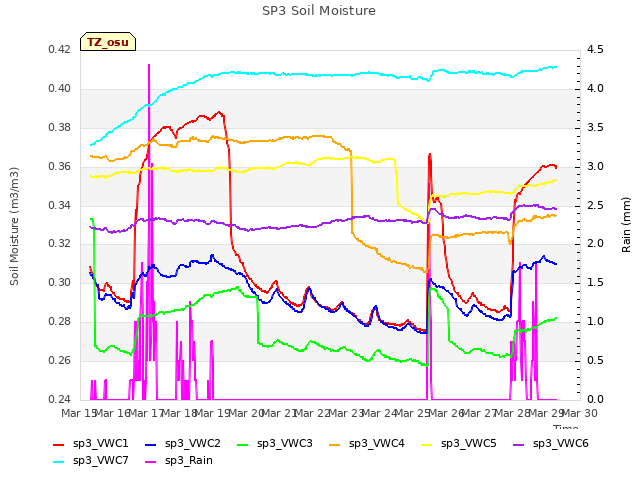
Task: Click the 2.0 right axis tick label
Action: coord(595,244)
